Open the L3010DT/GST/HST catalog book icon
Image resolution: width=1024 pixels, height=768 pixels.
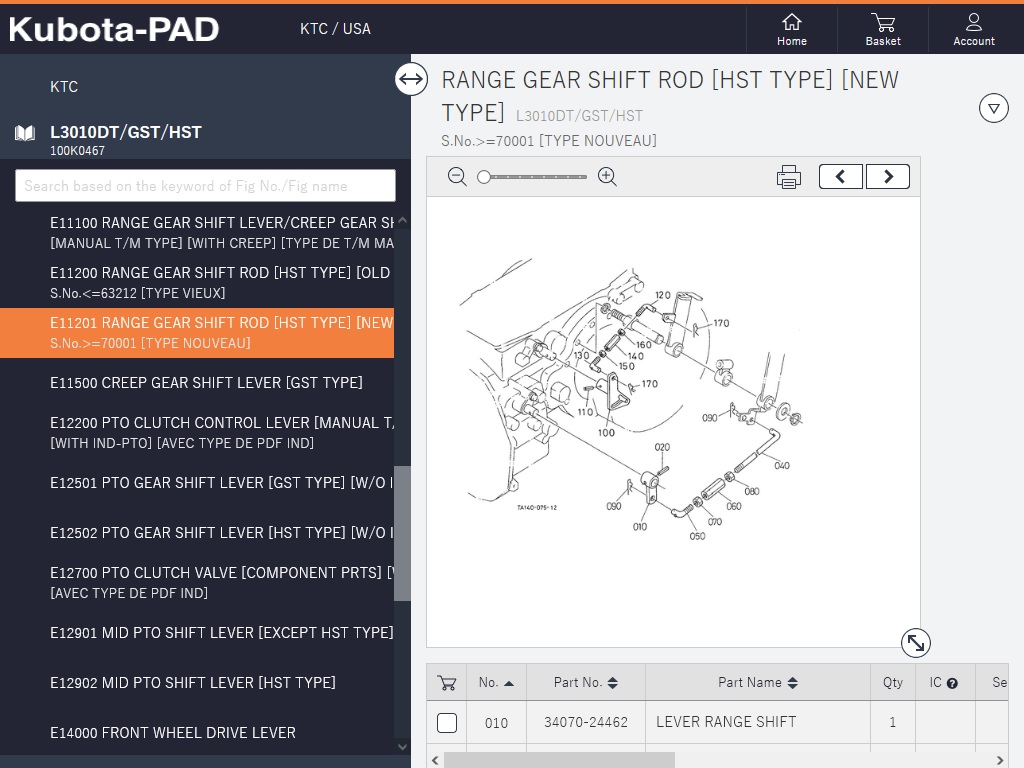25,133
